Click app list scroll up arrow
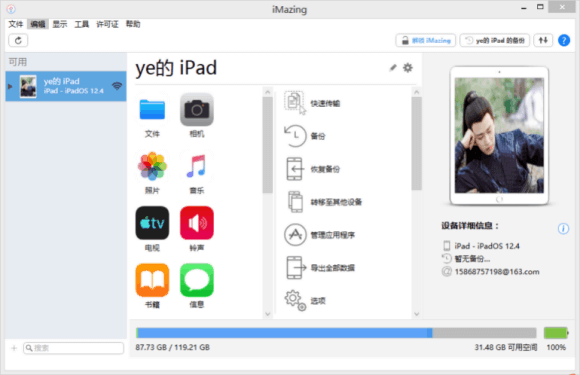The image size is (580, 375). [268, 92]
